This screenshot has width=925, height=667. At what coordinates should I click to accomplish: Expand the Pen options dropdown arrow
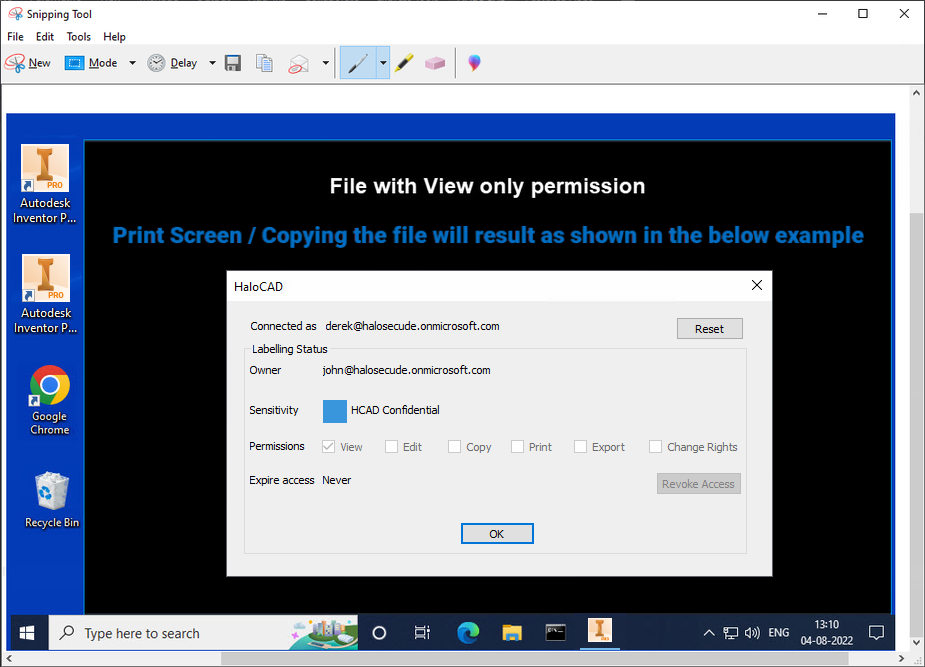[382, 63]
